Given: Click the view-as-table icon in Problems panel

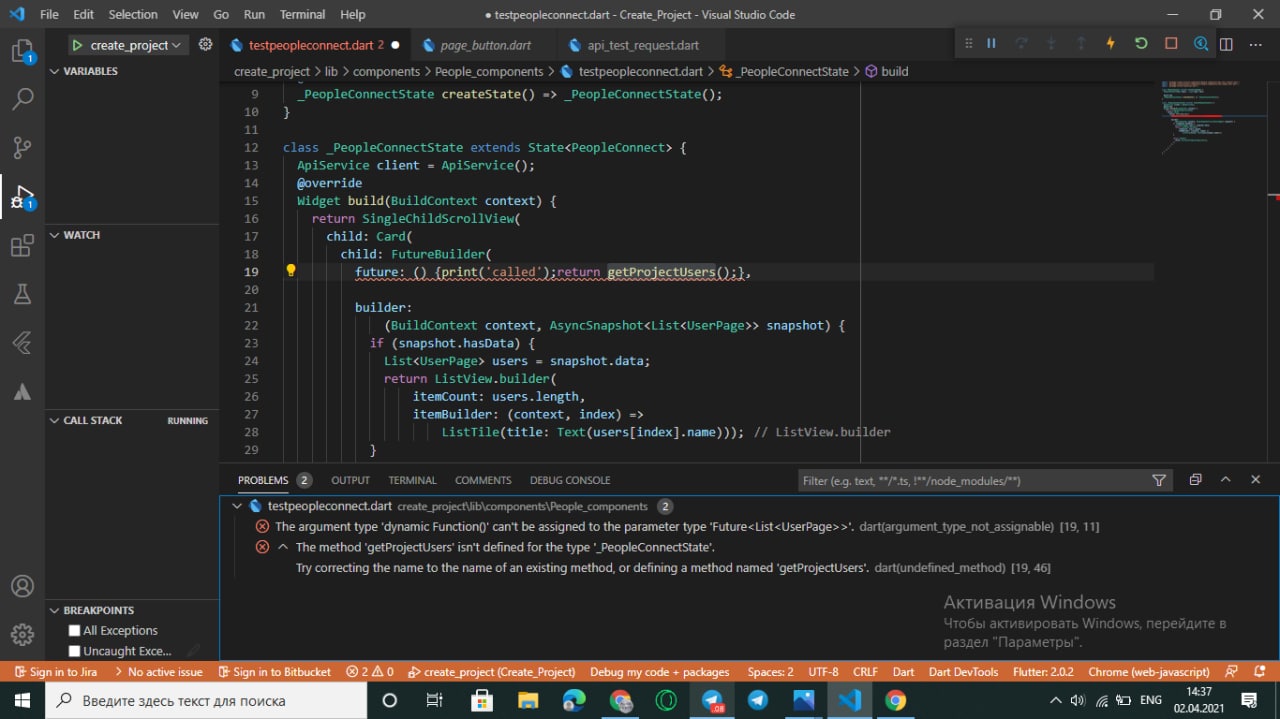Looking at the screenshot, I should tap(1195, 480).
